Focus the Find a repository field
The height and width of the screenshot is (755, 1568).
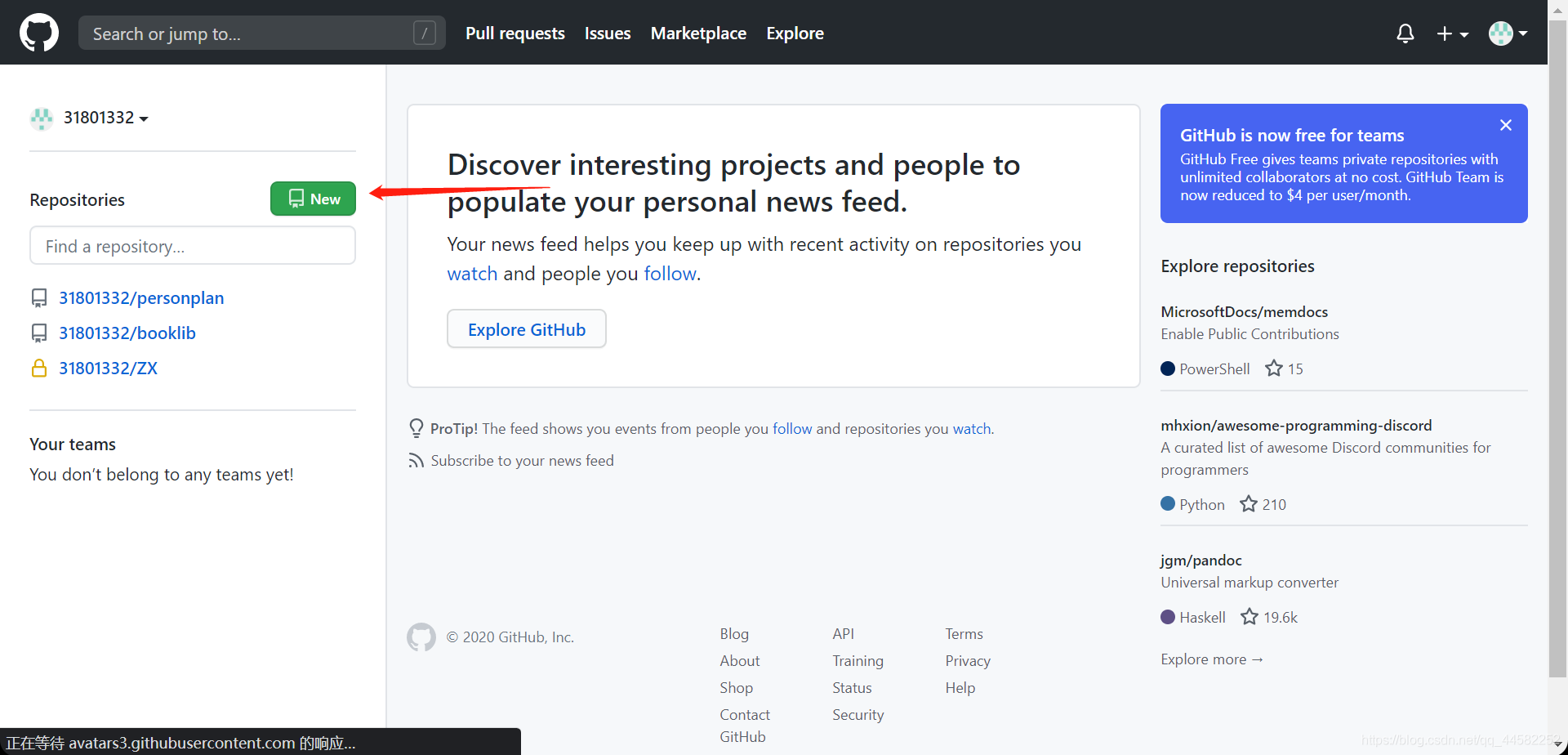[x=193, y=245]
